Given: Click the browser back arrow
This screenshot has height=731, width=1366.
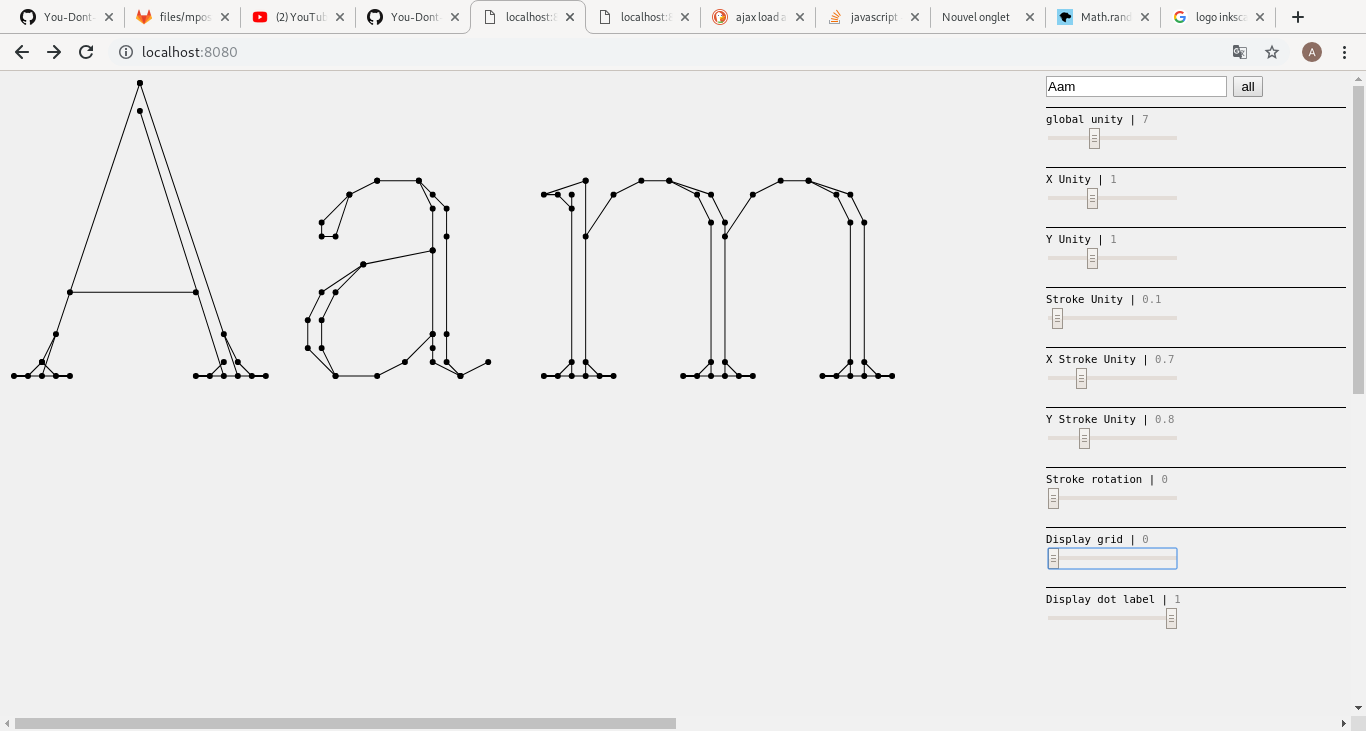Looking at the screenshot, I should pyautogui.click(x=22, y=52).
